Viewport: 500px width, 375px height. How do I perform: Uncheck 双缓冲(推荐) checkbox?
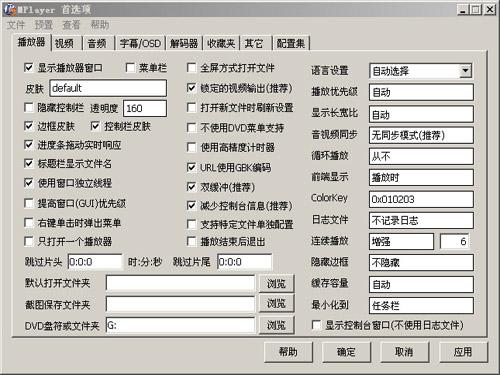[191, 187]
